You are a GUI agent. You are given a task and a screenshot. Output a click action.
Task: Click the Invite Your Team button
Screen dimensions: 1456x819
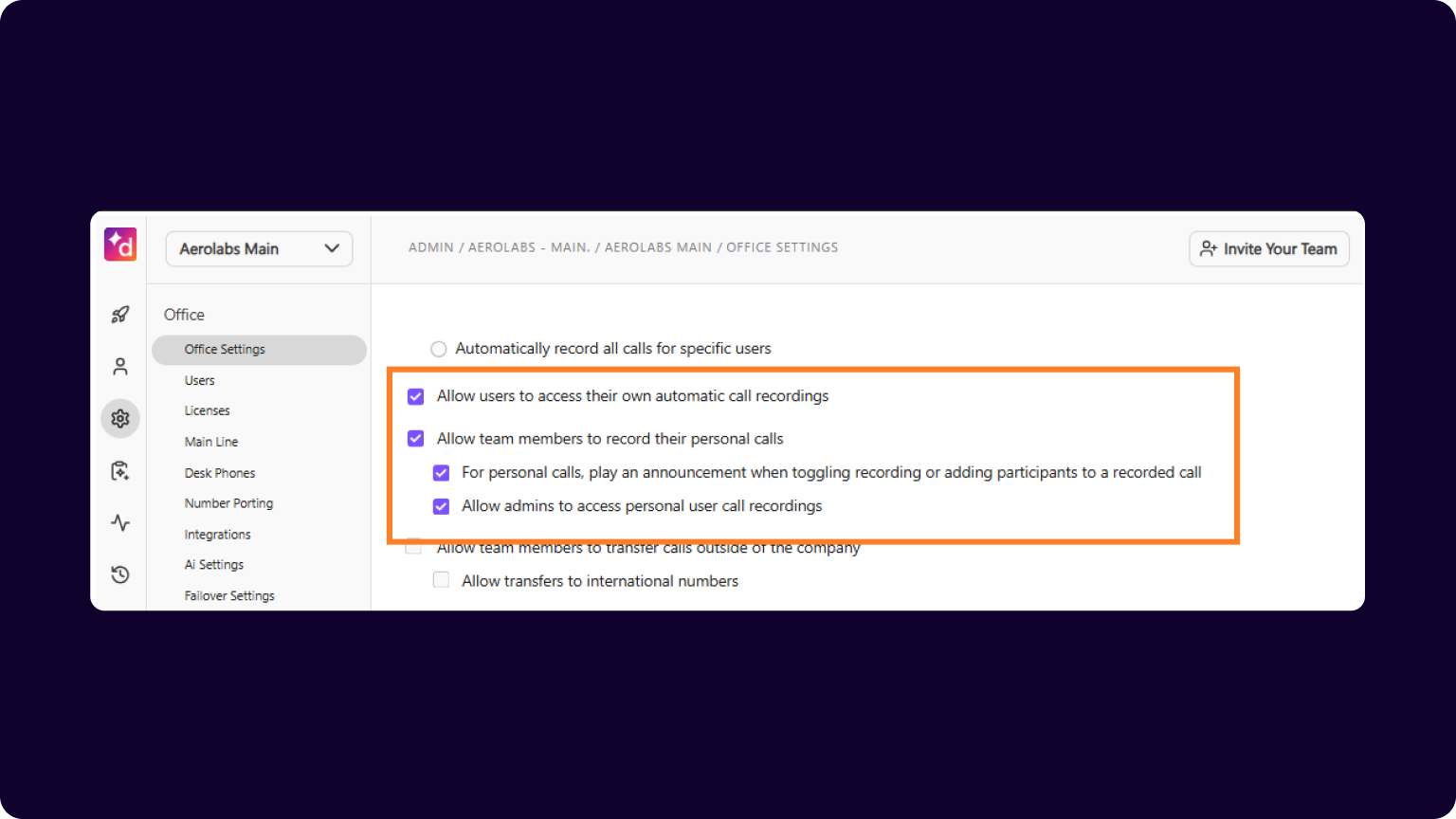[x=1268, y=248]
